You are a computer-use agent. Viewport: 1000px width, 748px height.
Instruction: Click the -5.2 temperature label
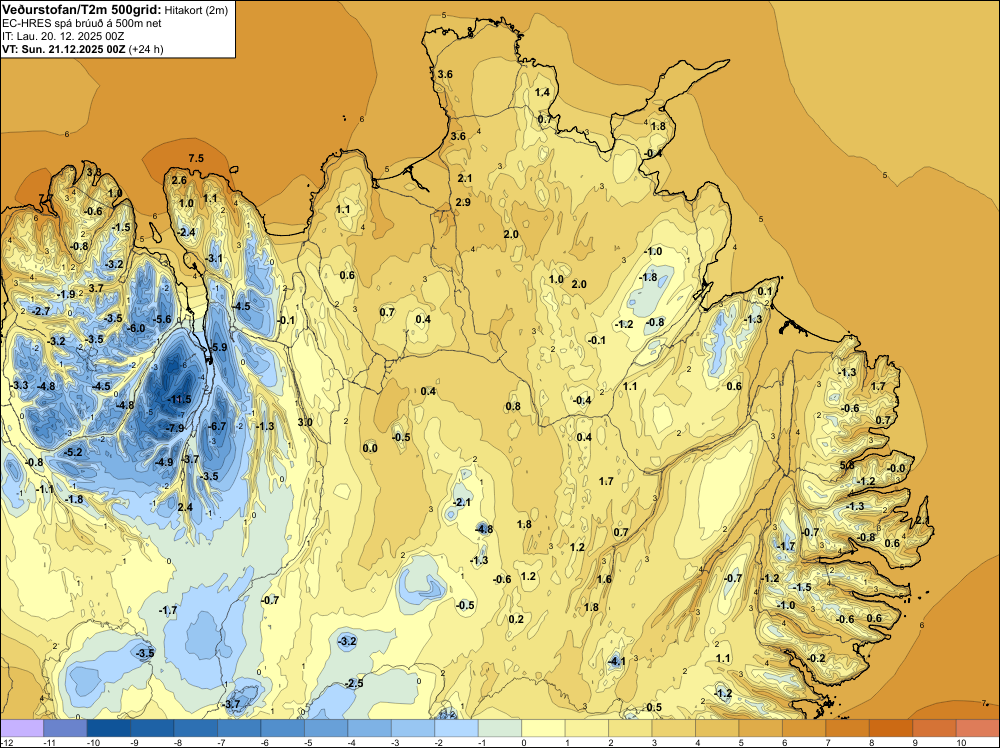(73, 452)
